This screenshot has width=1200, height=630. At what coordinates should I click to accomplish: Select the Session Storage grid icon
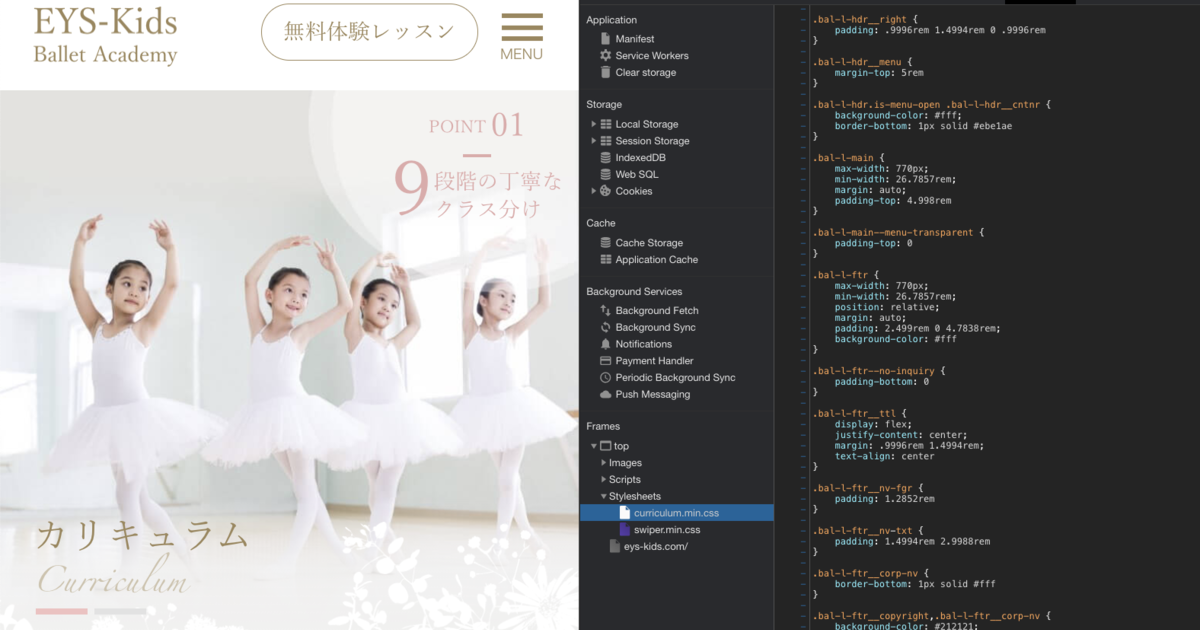[605, 141]
